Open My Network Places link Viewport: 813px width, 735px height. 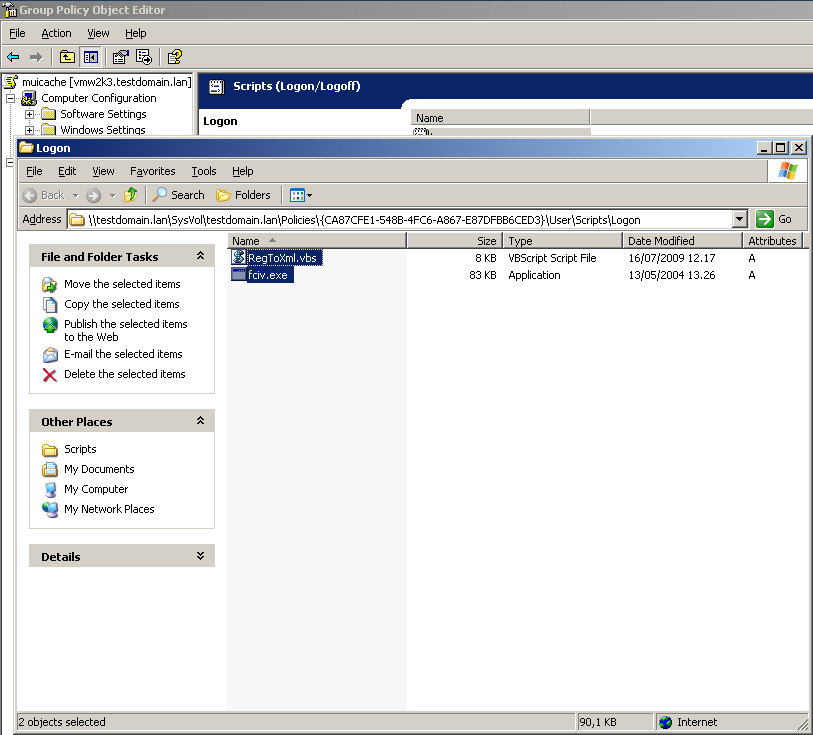[x=109, y=510]
